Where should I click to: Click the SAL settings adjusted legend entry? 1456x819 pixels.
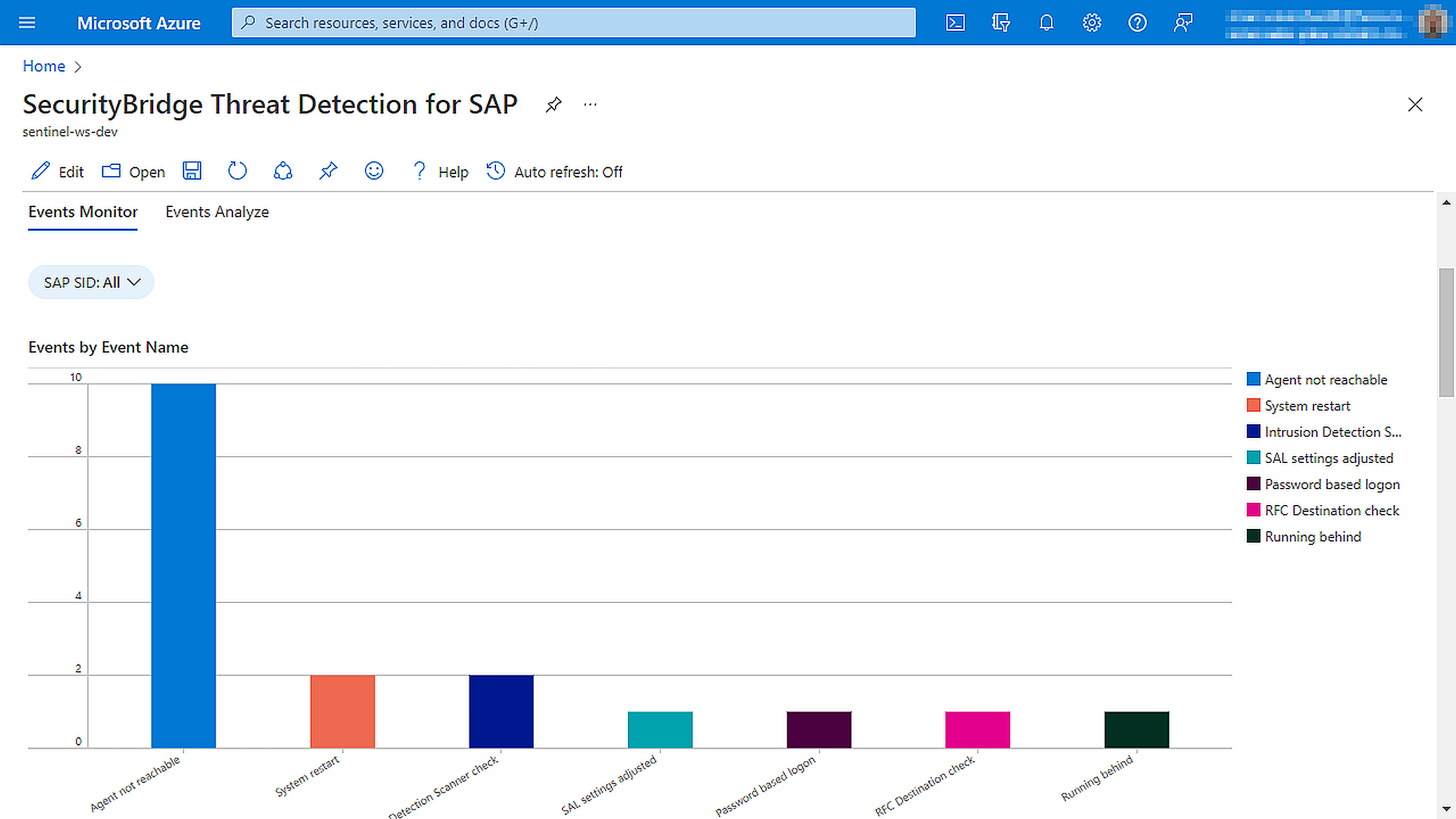pyautogui.click(x=1319, y=458)
